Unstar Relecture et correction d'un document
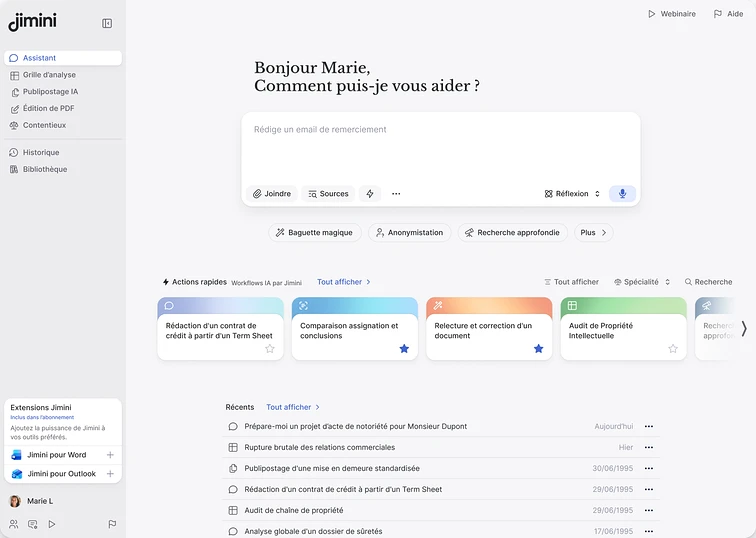The height and width of the screenshot is (538, 756). [x=539, y=349]
